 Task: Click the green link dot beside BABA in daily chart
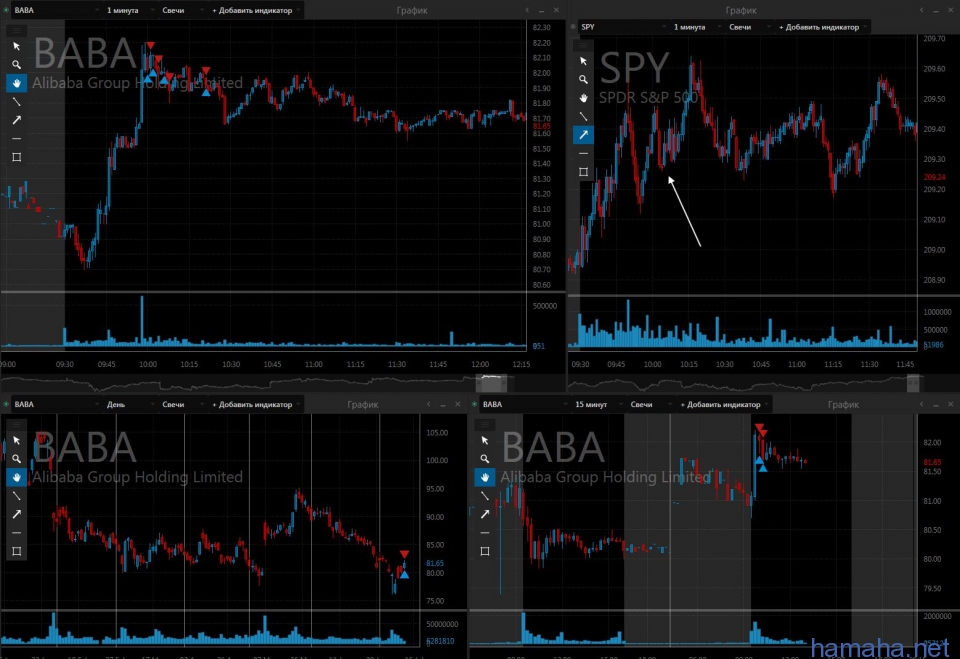click(x=6, y=404)
